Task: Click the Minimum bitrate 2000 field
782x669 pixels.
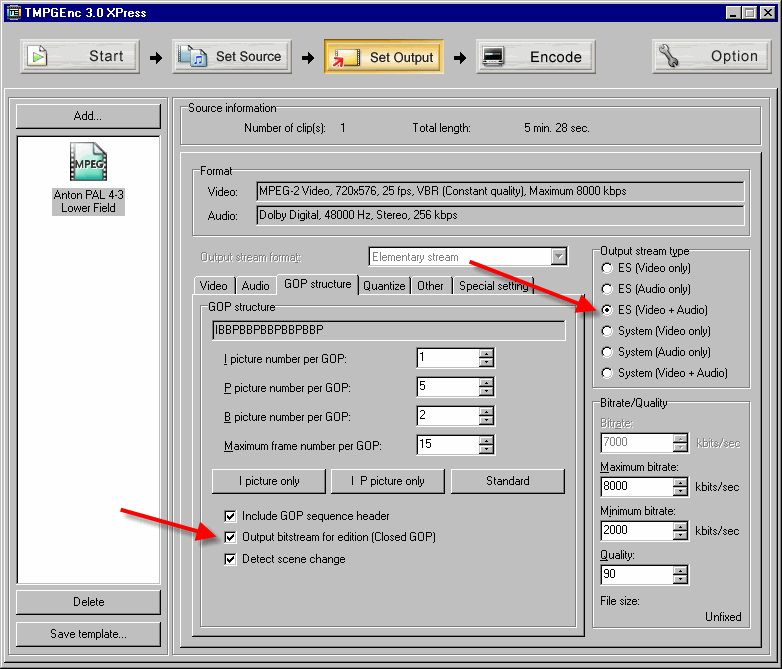Action: [x=637, y=531]
